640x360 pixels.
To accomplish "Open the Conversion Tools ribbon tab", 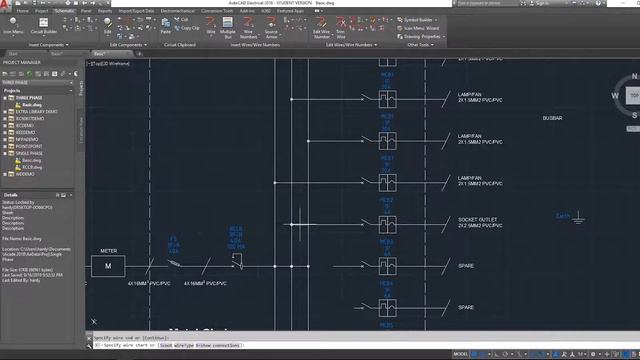I will 217,11.
